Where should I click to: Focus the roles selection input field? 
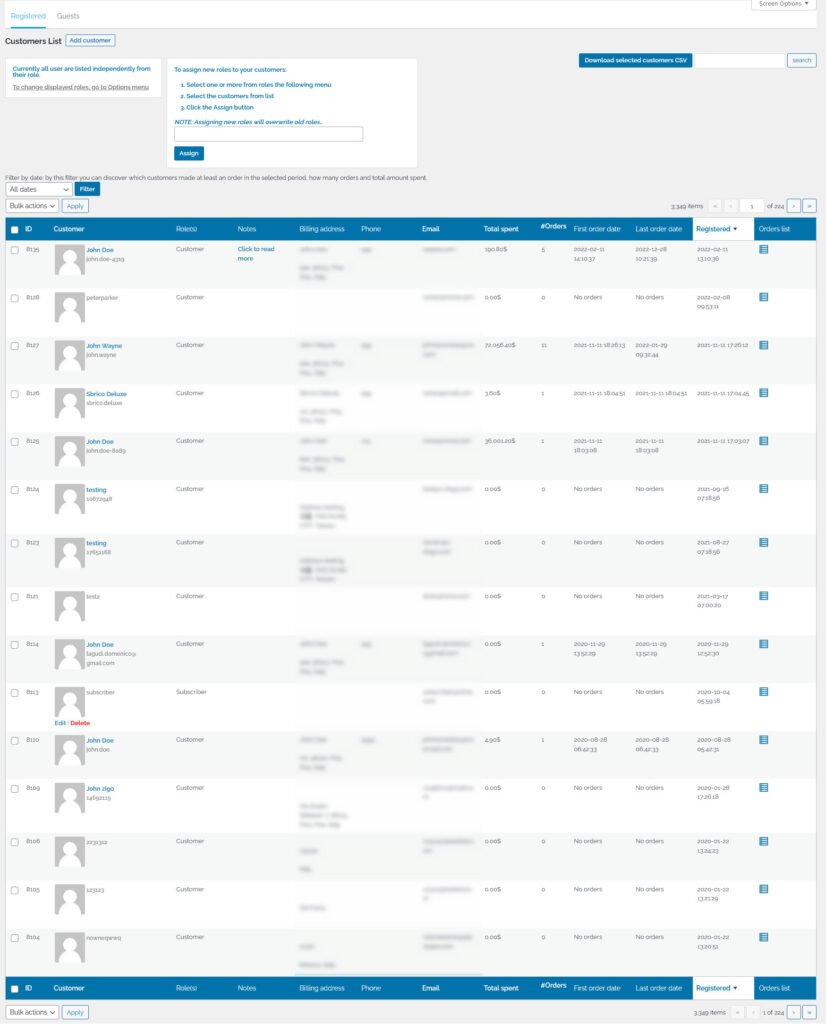[x=268, y=134]
